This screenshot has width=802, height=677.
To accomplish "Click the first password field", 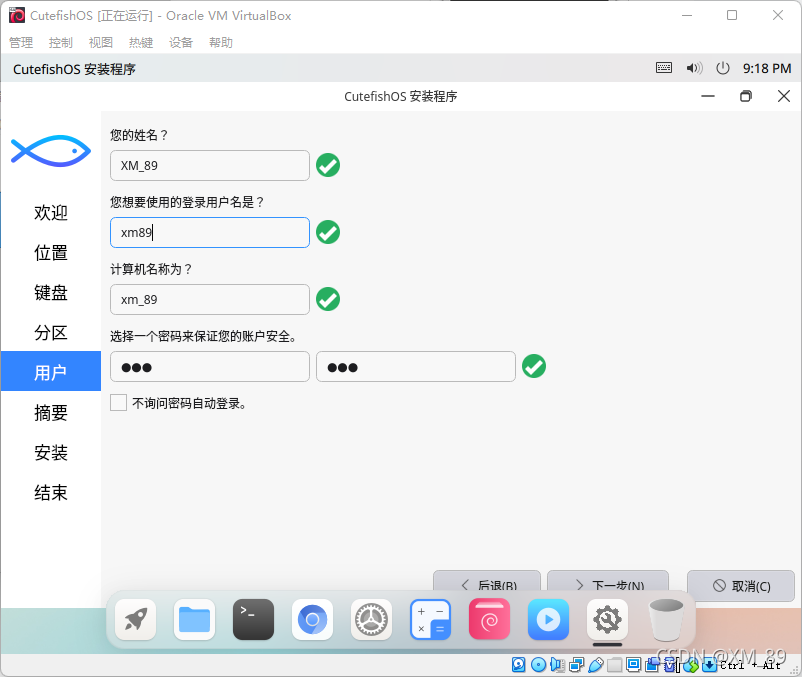I will (x=210, y=366).
